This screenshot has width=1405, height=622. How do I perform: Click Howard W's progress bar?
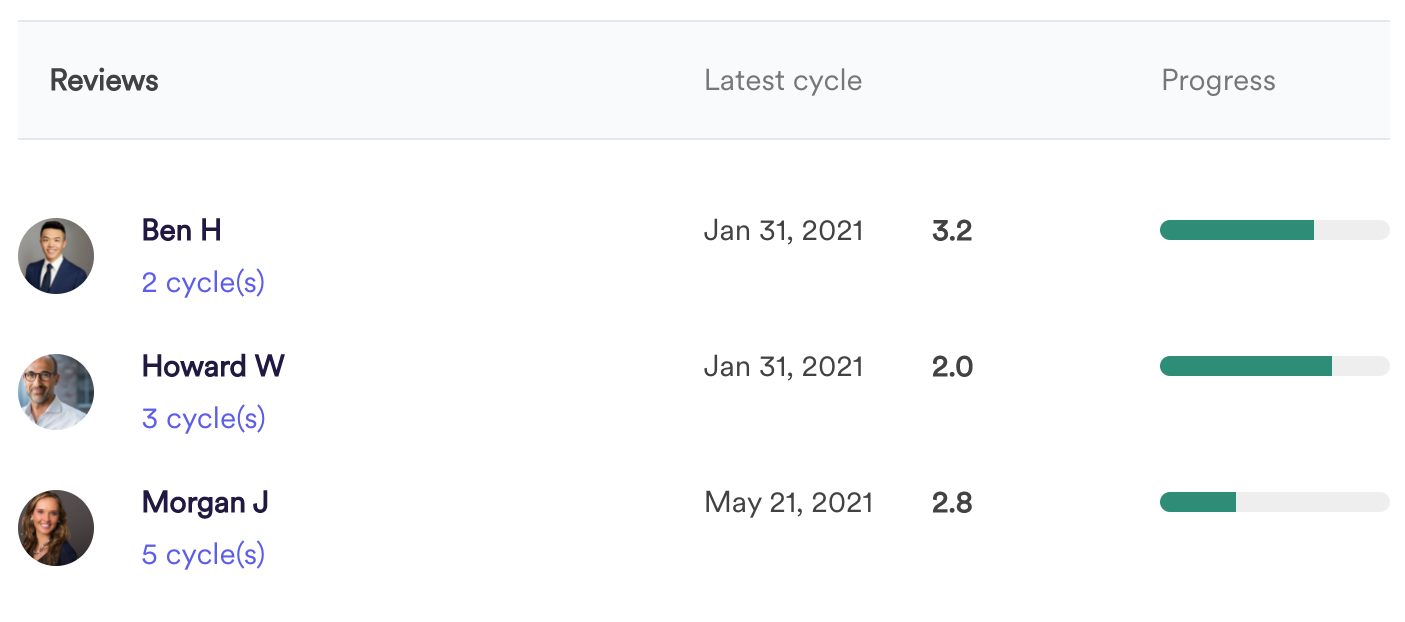(1275, 366)
